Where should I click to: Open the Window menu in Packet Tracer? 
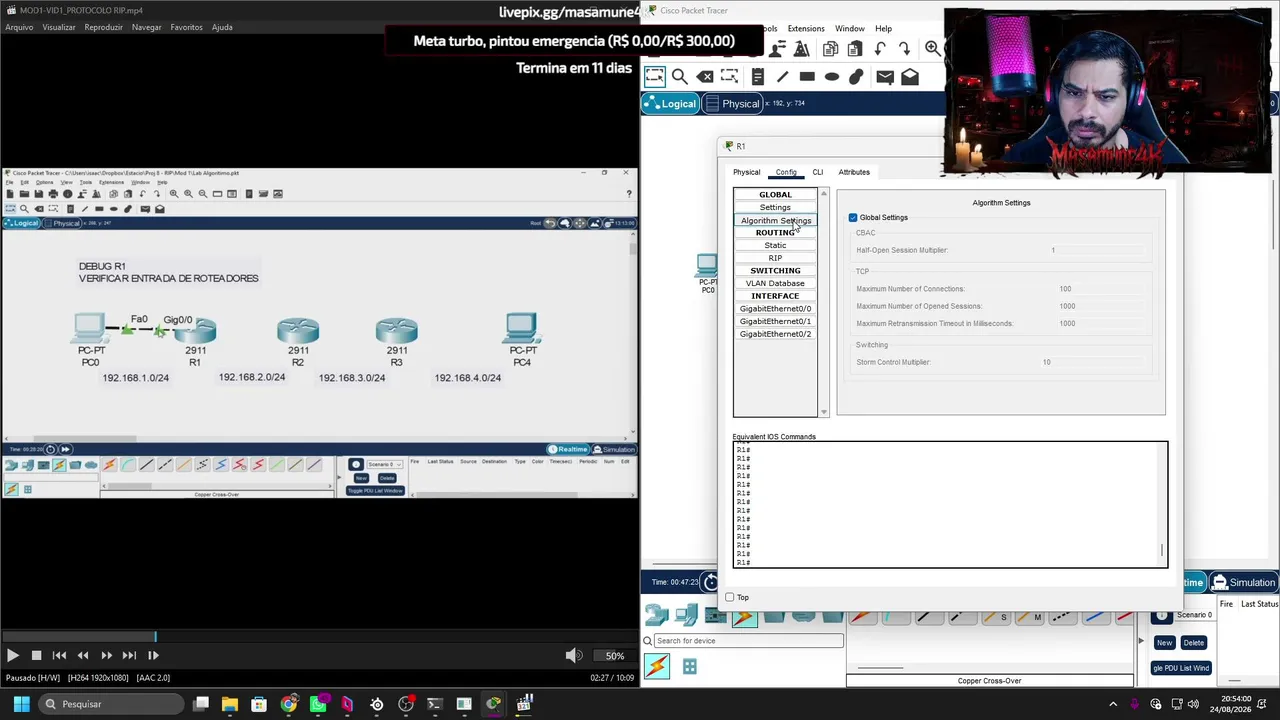pos(850,28)
